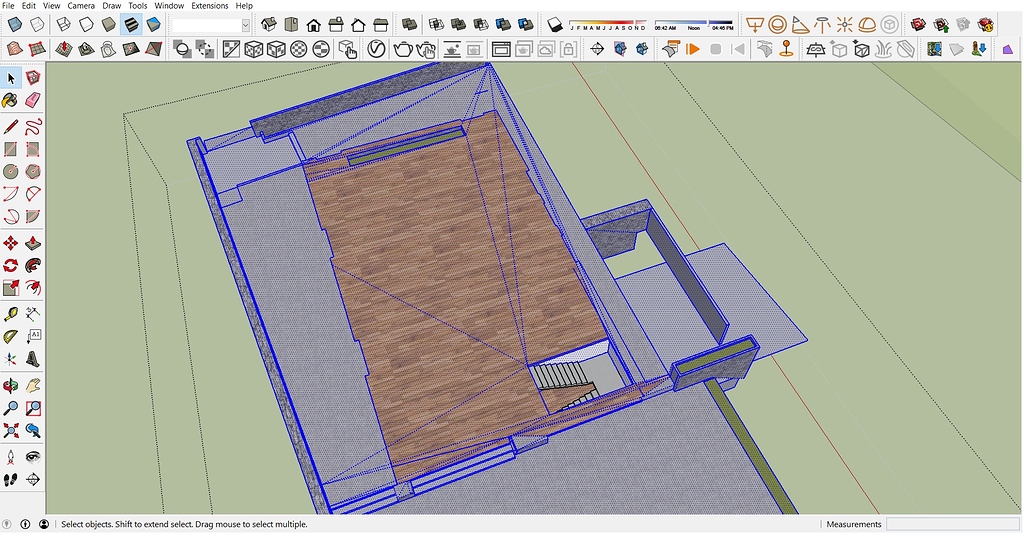
Task: Choose the Zoom Window tool
Action: pyautogui.click(x=33, y=408)
